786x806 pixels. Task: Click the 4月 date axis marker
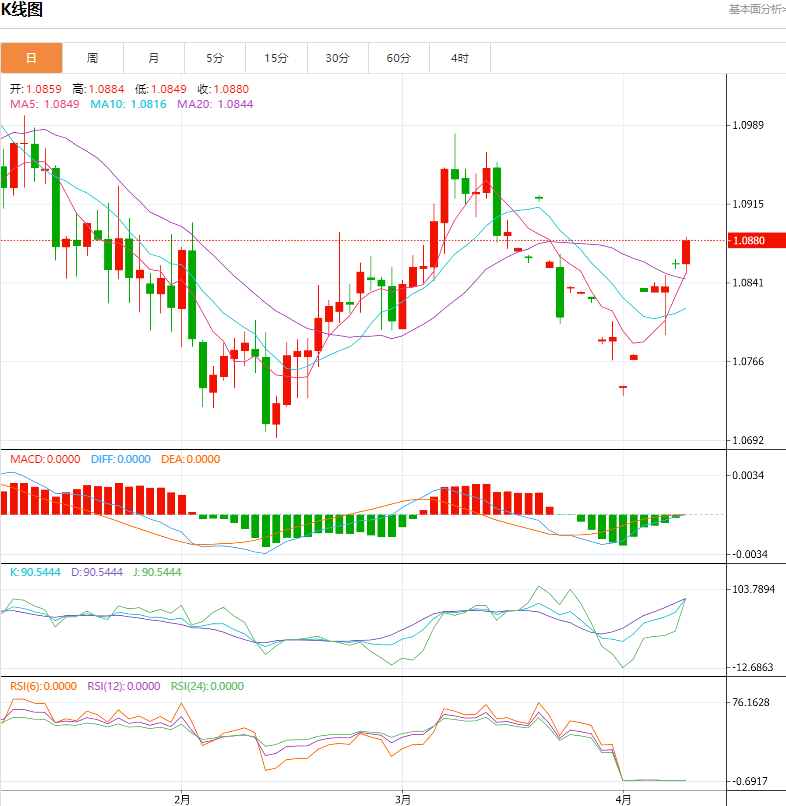[623, 799]
